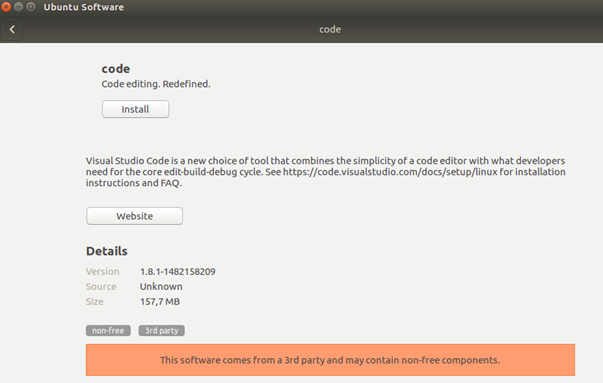Install the code package
This screenshot has width=603, height=383.
point(135,109)
